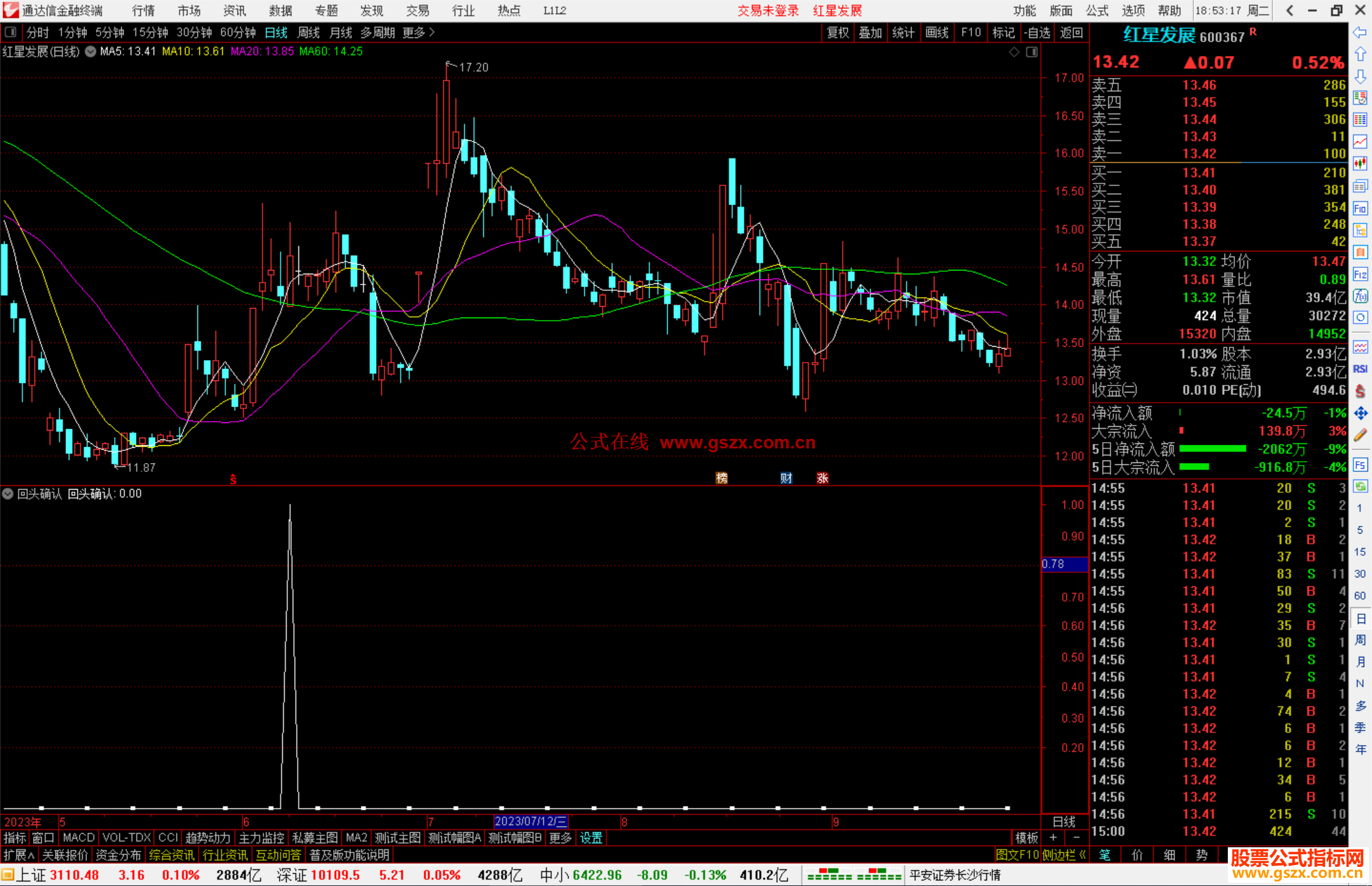Collapse the 侧边栏 sidebar chevron
This screenshot has height=886, width=1372.
click(1082, 855)
